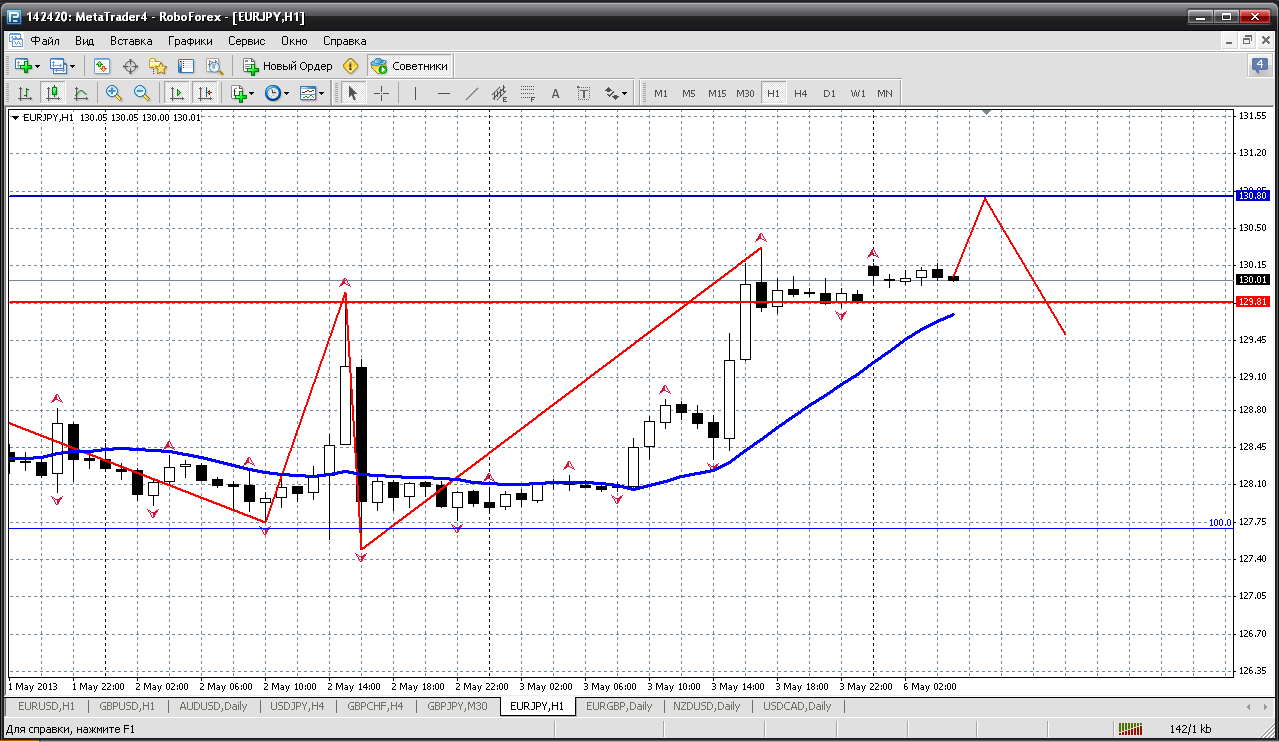Viewport: 1279px width, 742px height.
Task: Click the 142/1 kb traffic status
Action: pyautogui.click(x=1189, y=730)
